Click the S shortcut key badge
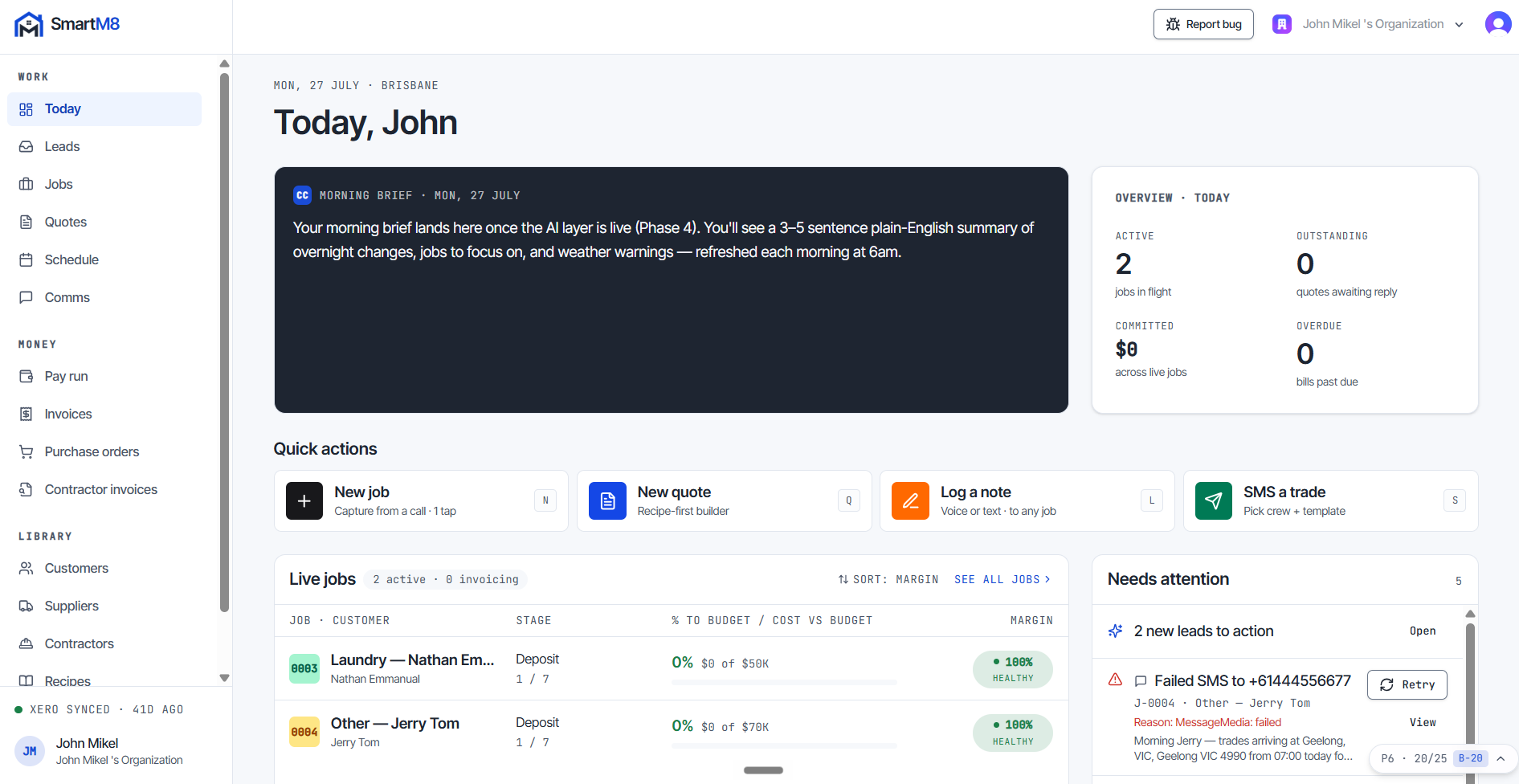 [x=1455, y=500]
